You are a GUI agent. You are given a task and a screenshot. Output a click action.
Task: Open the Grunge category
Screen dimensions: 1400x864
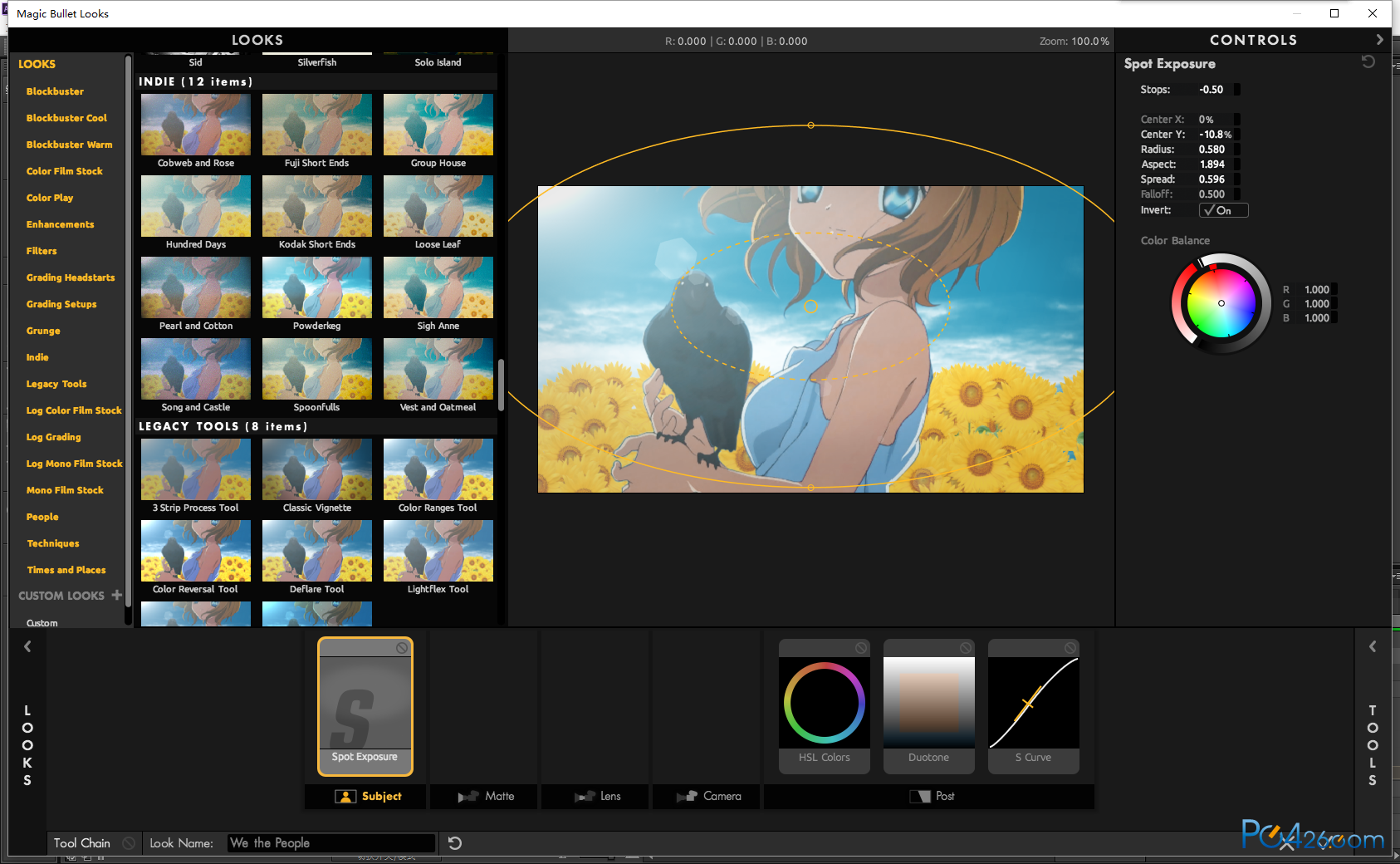[x=43, y=331]
